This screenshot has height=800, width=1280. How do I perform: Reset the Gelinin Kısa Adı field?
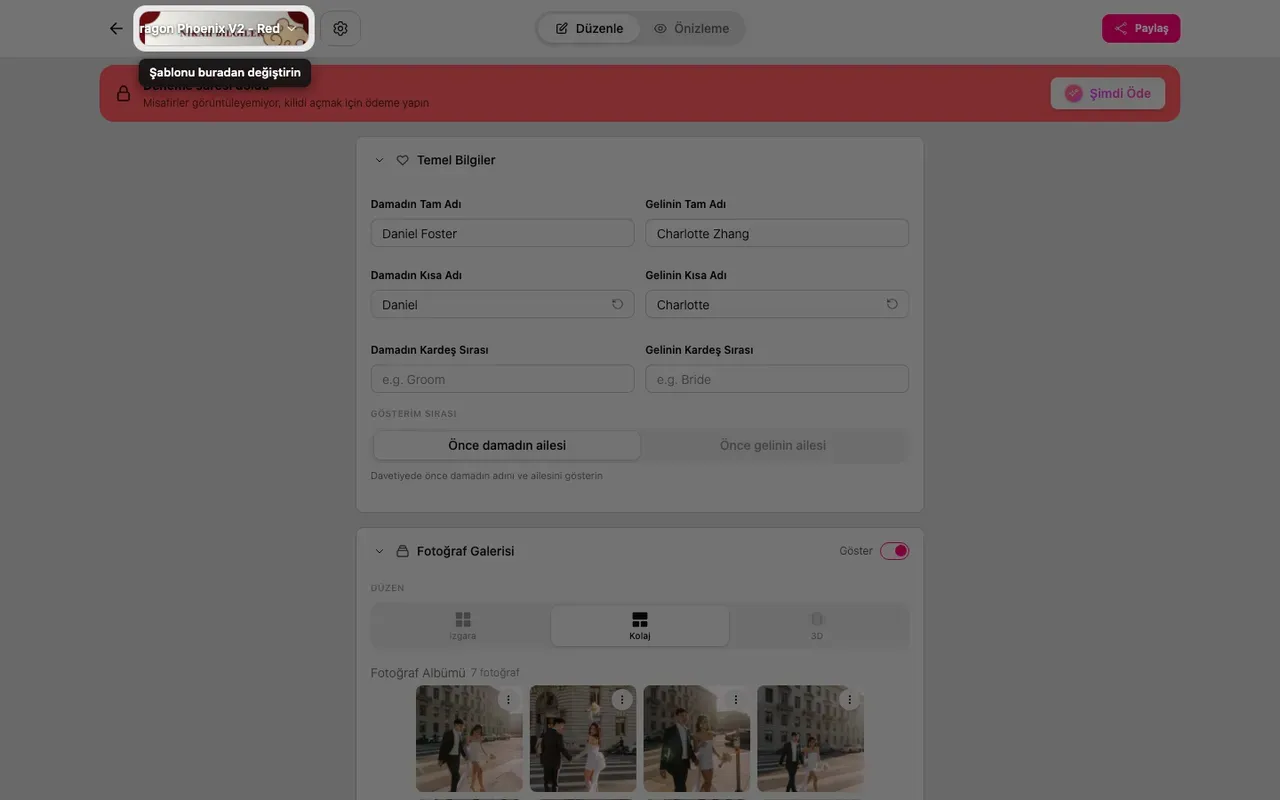(x=892, y=304)
